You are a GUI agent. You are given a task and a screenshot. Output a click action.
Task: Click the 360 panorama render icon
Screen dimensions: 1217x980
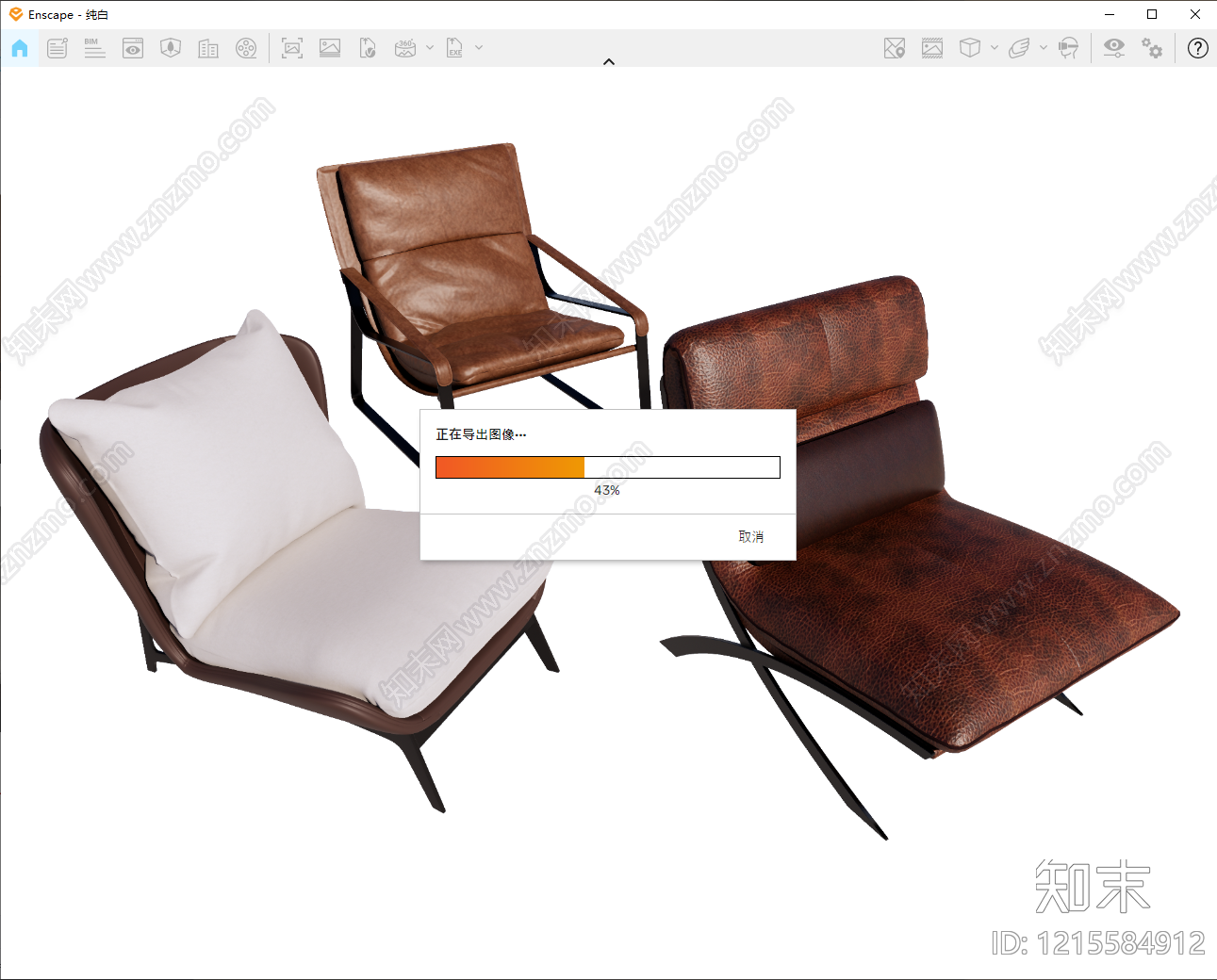405,48
